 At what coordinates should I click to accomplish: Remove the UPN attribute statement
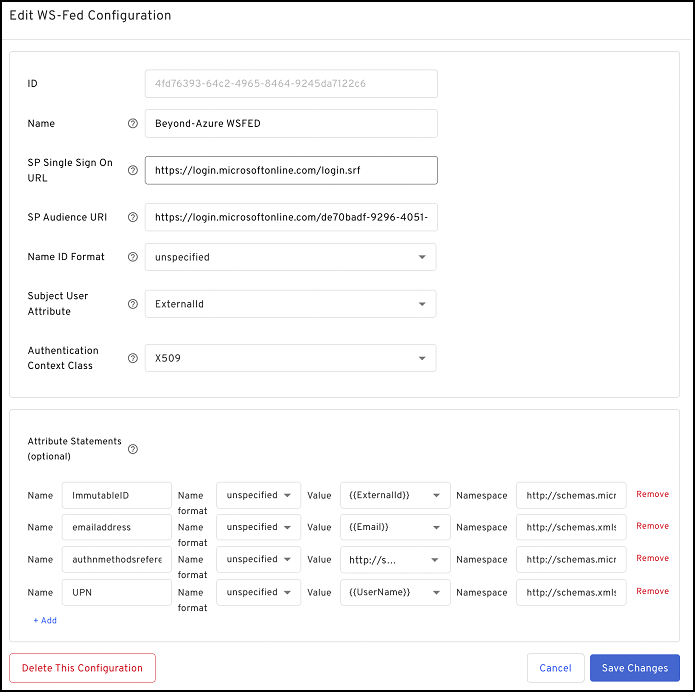pos(652,591)
